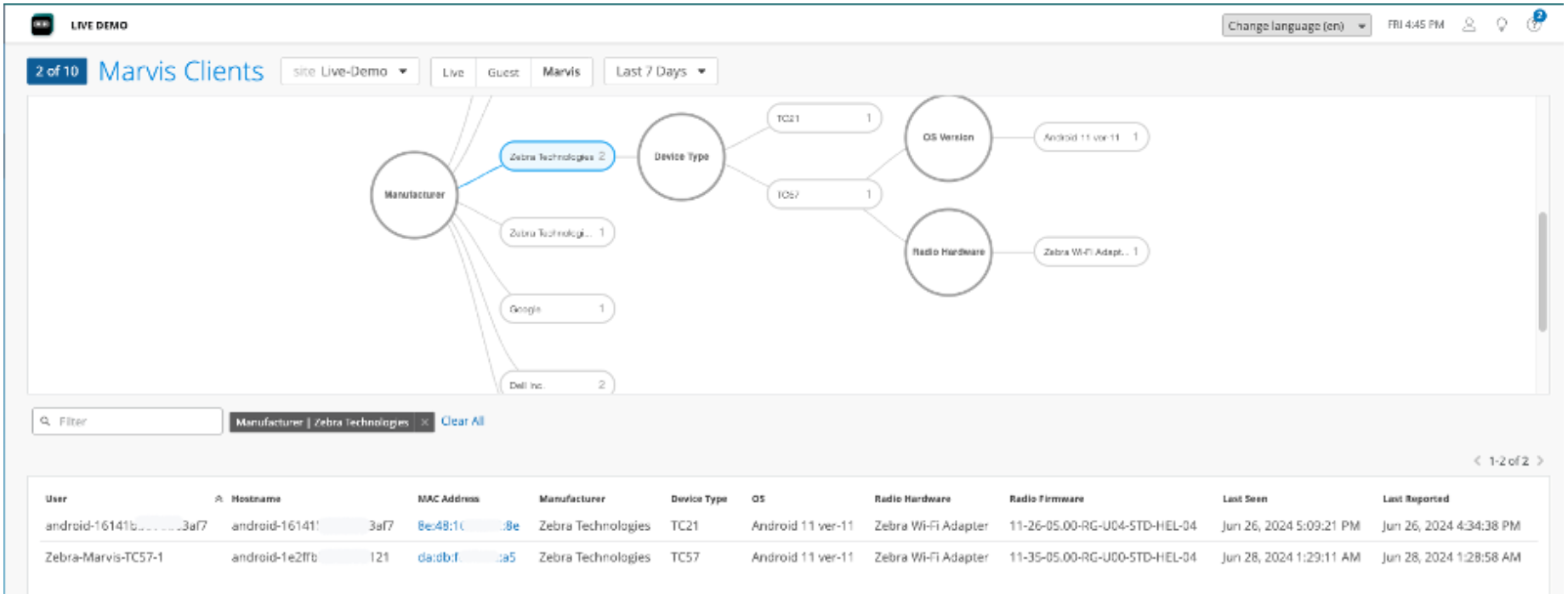Image resolution: width=1568 pixels, height=599 pixels.
Task: Remove the Zebra Technologies filter chip
Action: point(424,422)
